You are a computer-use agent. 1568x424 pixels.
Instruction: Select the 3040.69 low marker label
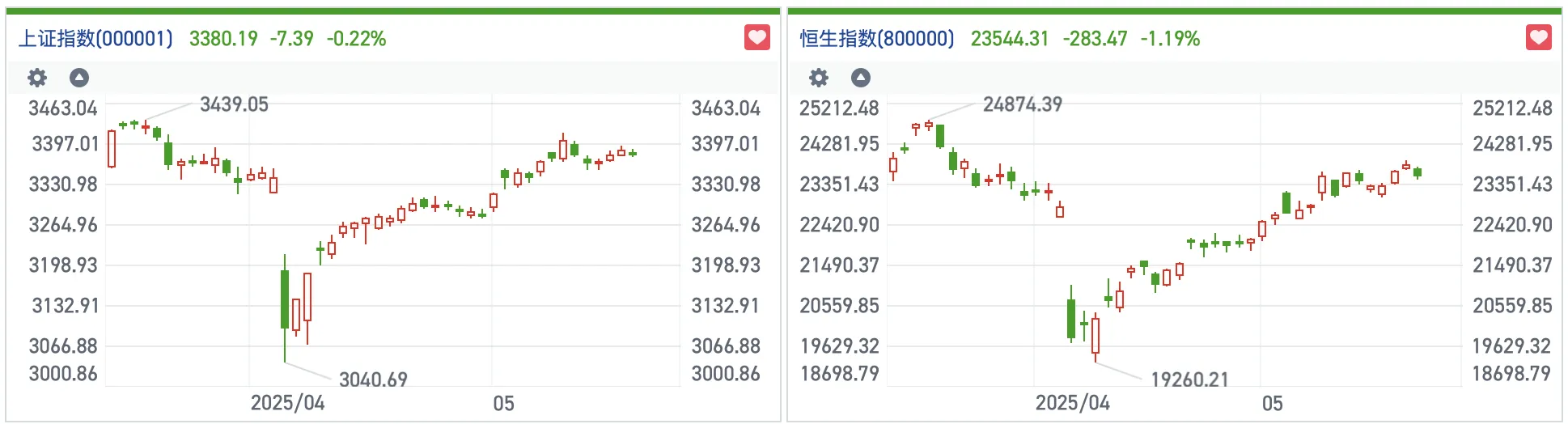tap(373, 379)
